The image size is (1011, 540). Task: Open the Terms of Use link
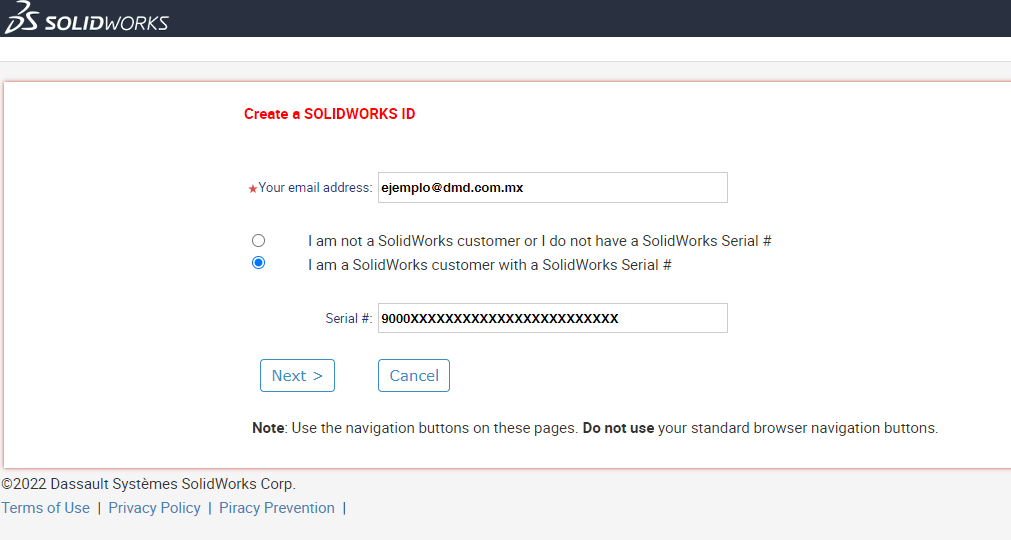[45, 508]
